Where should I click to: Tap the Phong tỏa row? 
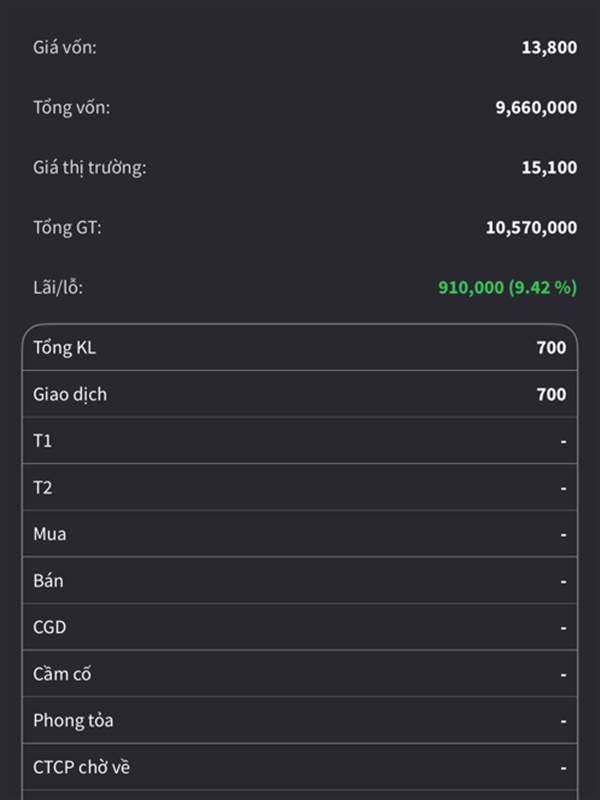tap(300, 720)
